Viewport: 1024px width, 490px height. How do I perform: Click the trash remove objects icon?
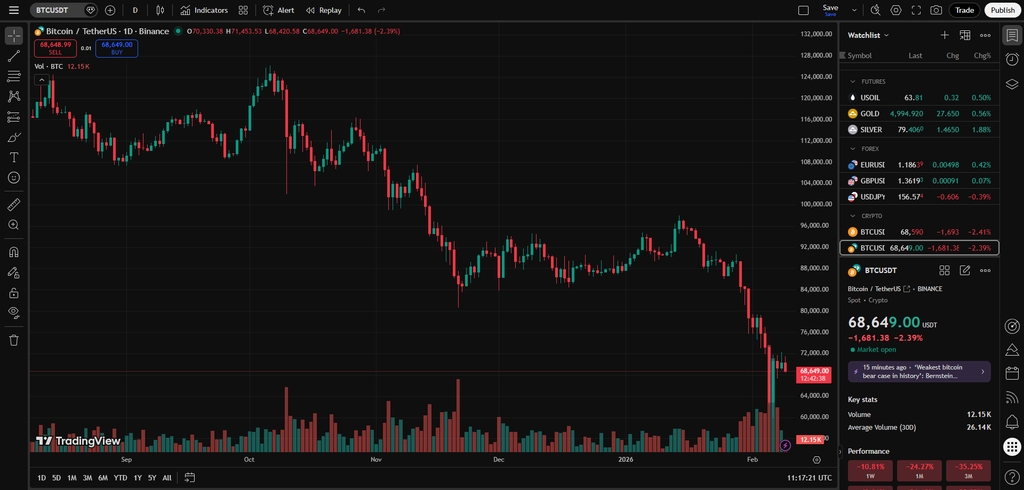[x=14, y=340]
